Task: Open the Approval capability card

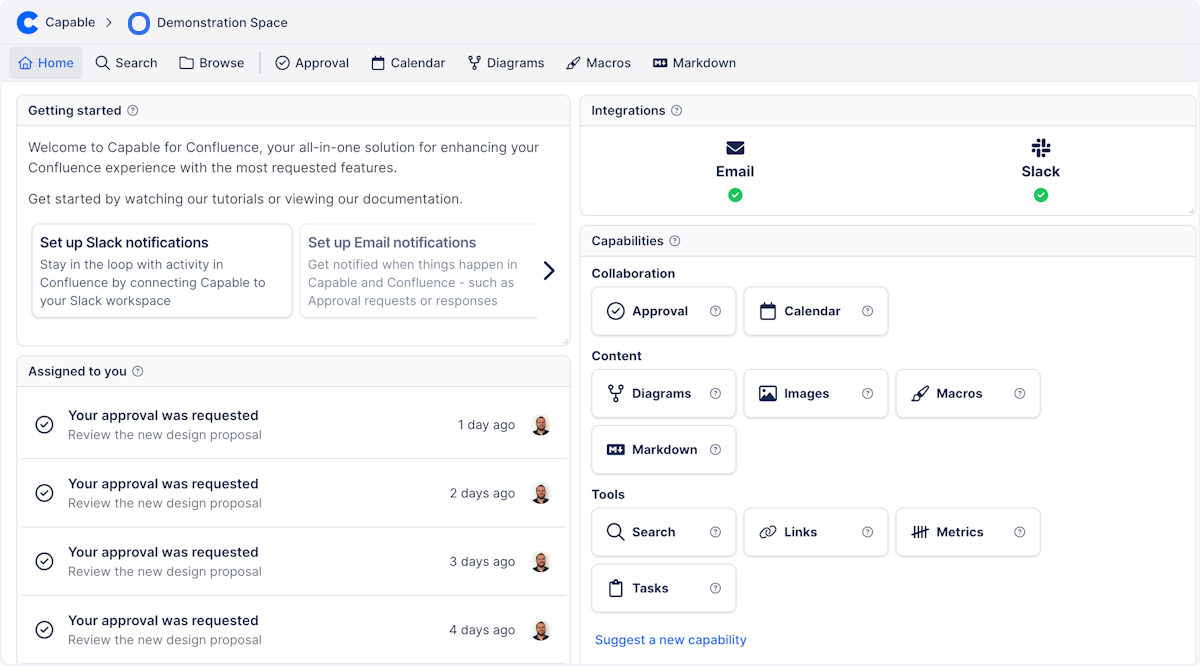Action: tap(664, 311)
